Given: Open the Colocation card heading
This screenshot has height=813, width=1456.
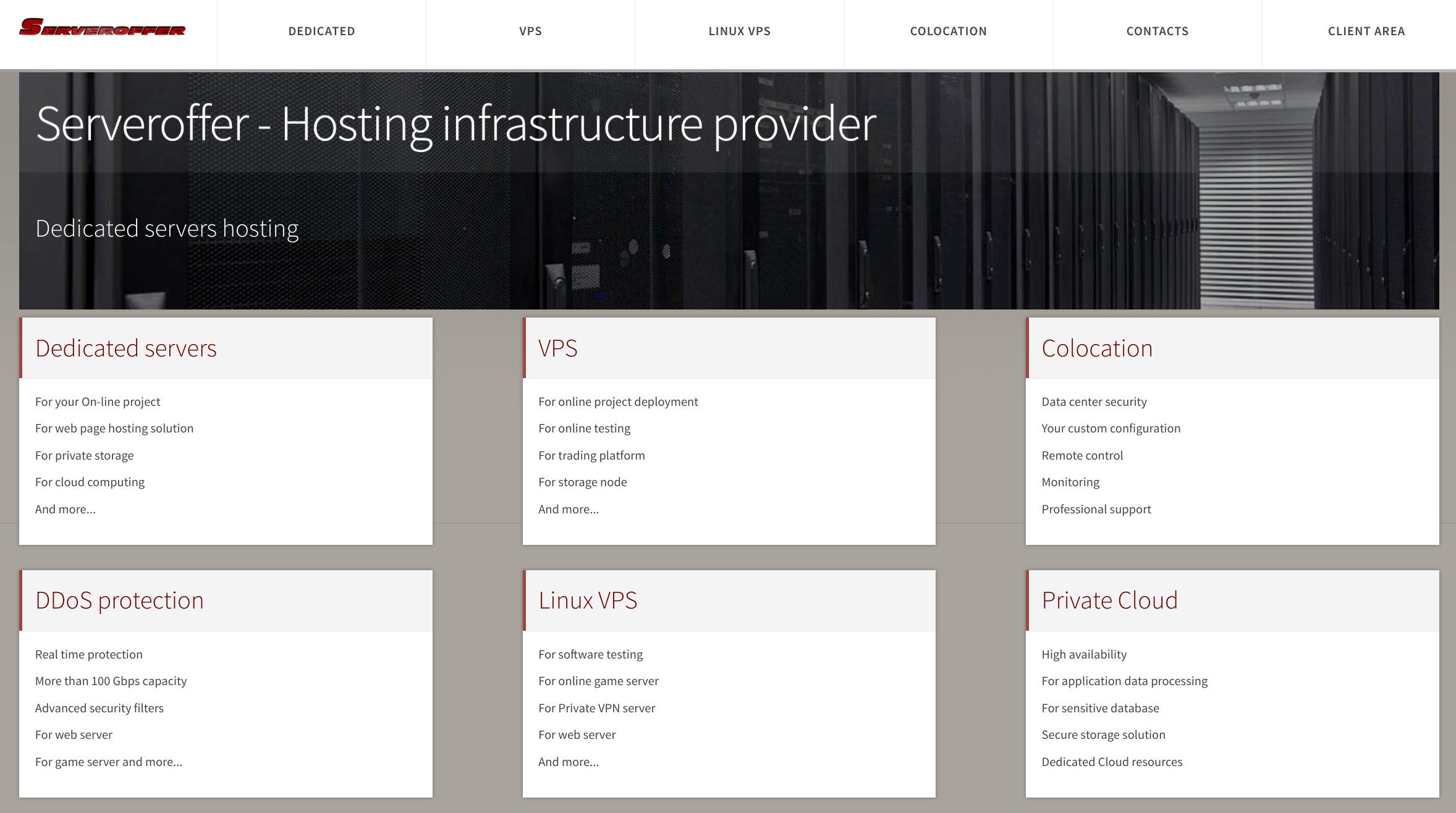Looking at the screenshot, I should [x=1097, y=348].
